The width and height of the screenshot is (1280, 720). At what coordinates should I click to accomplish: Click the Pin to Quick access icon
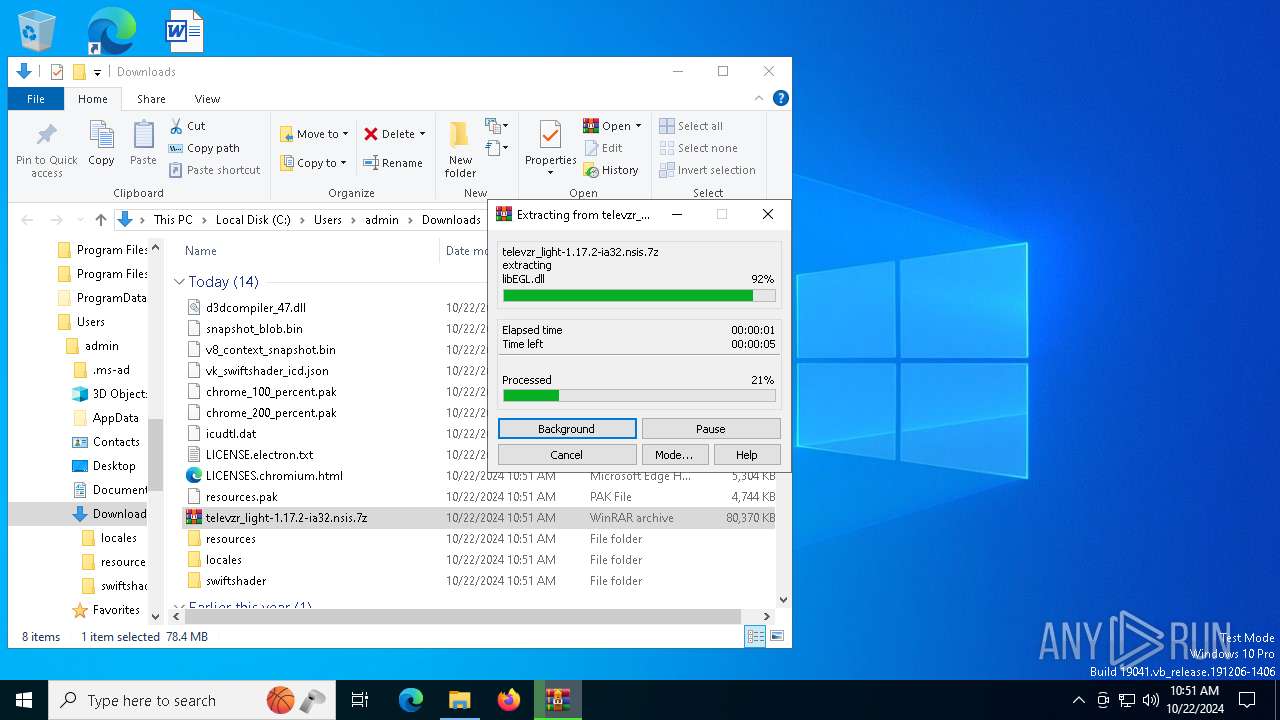46,150
